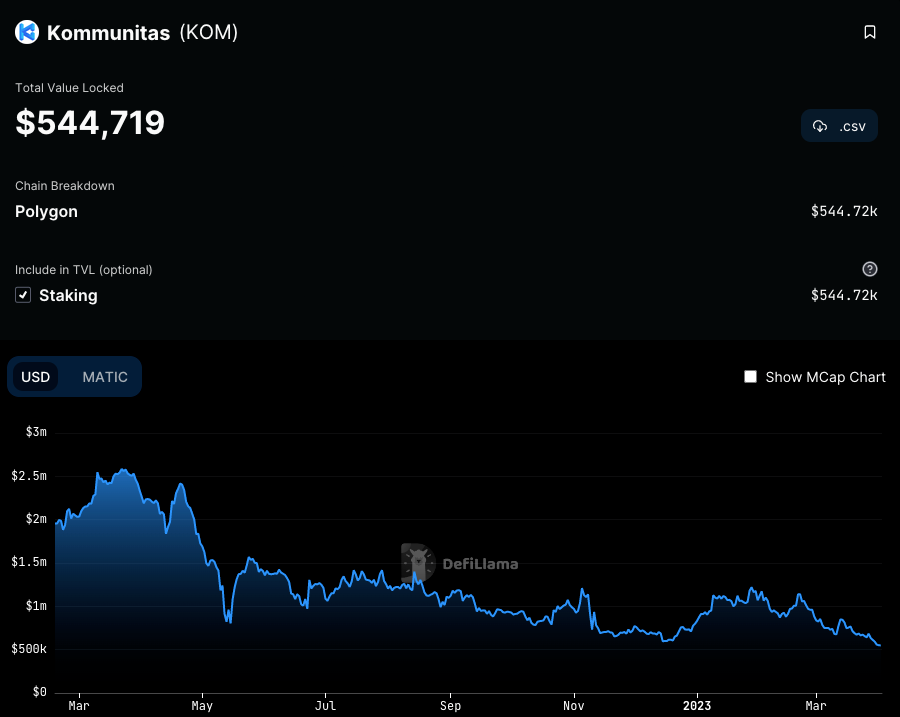The image size is (900, 717).
Task: Bookmark the Kommunitas protocol
Action: coord(870,32)
